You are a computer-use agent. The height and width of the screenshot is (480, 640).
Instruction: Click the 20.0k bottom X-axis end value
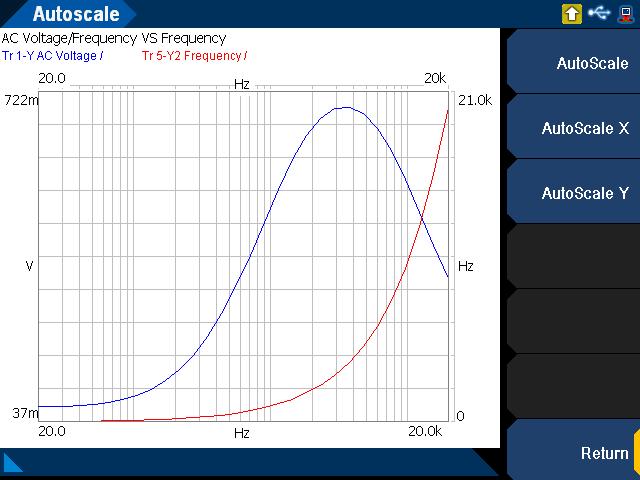[x=425, y=431]
